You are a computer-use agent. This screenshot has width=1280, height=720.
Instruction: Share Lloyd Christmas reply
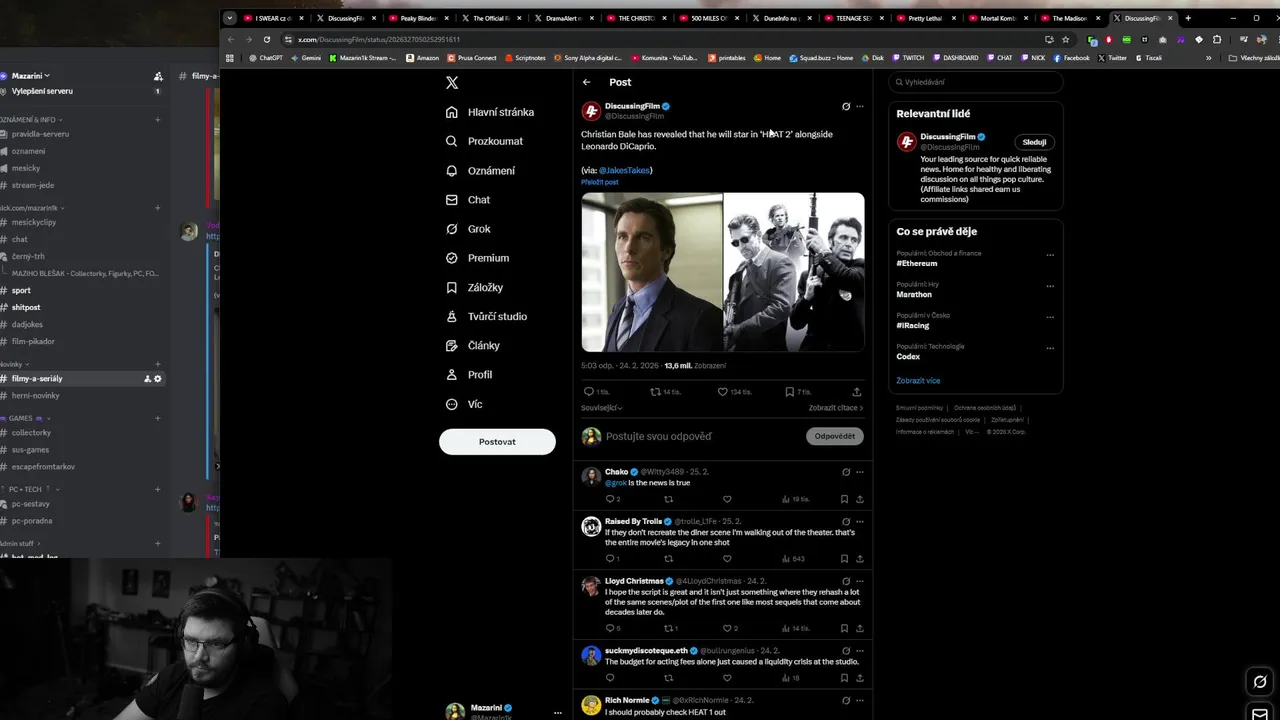click(859, 629)
